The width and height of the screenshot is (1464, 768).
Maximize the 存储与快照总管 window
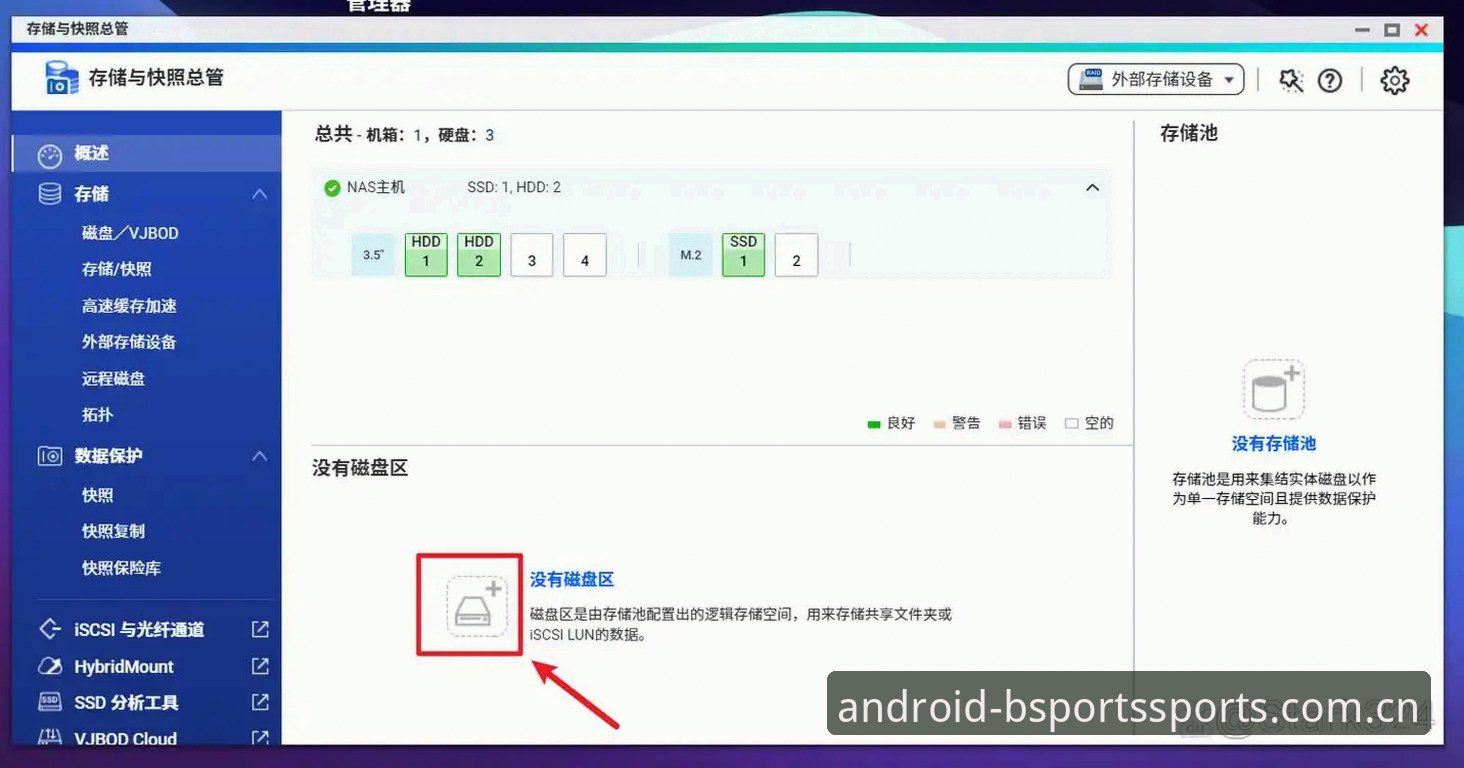click(x=1392, y=30)
